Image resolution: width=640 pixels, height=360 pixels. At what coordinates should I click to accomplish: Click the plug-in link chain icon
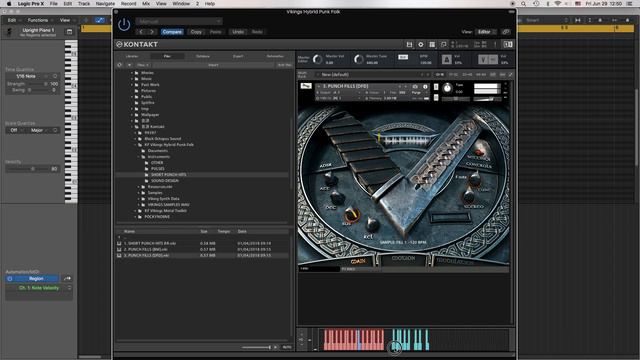tap(506, 32)
